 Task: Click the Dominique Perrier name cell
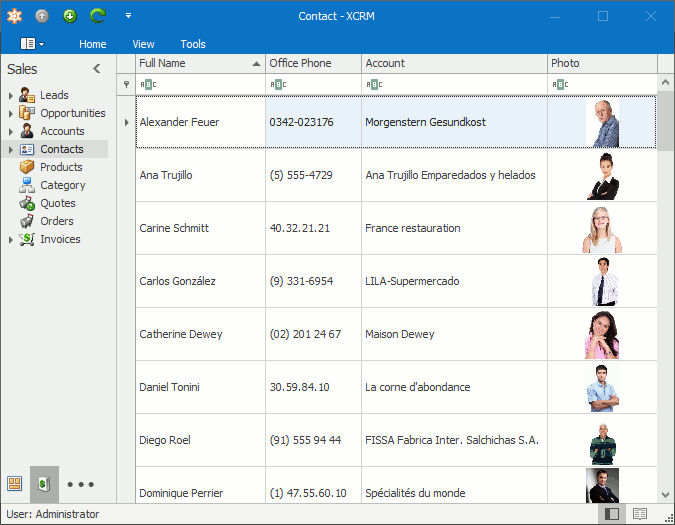click(x=201, y=485)
